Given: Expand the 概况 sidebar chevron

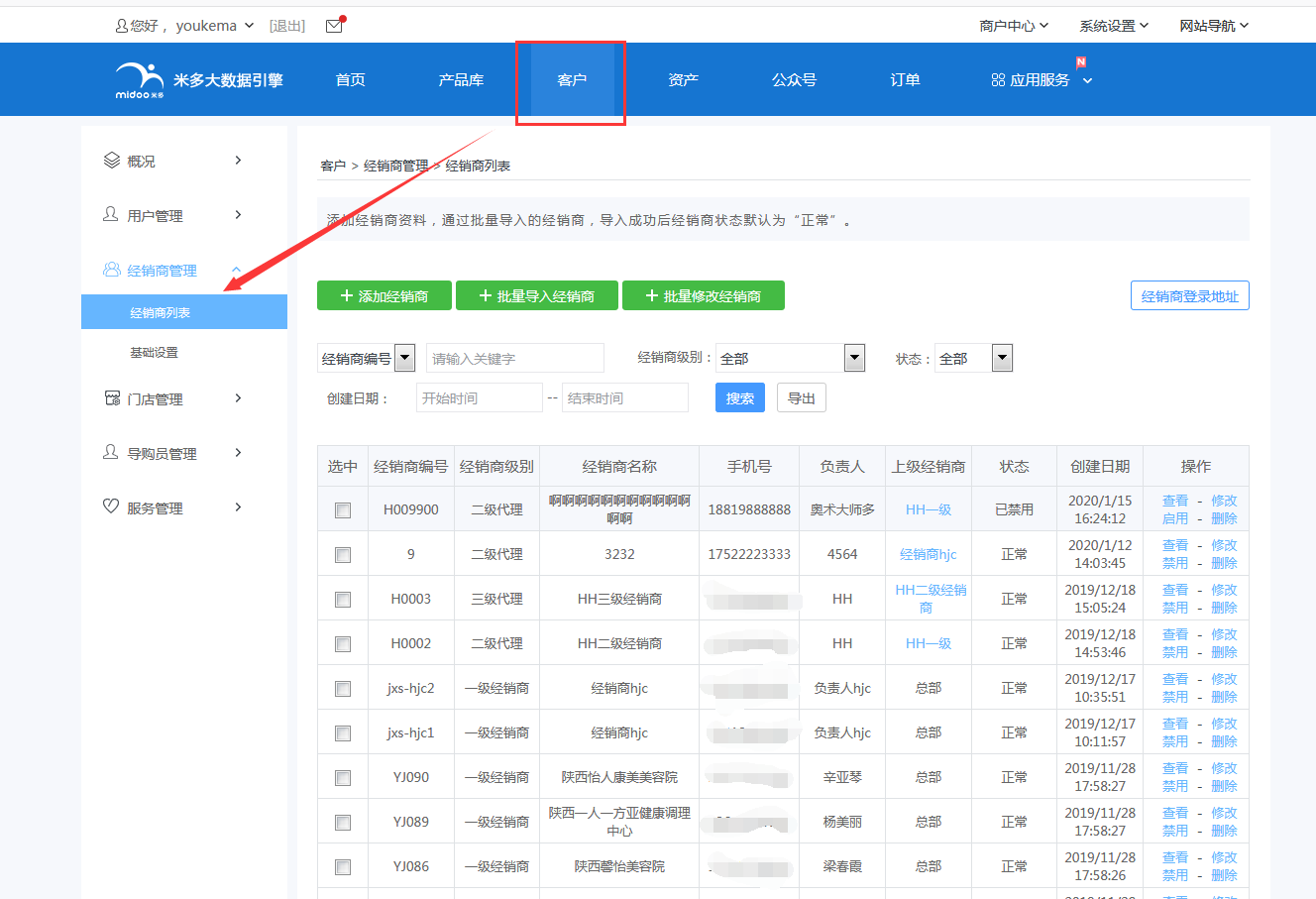Looking at the screenshot, I should pos(238,160).
